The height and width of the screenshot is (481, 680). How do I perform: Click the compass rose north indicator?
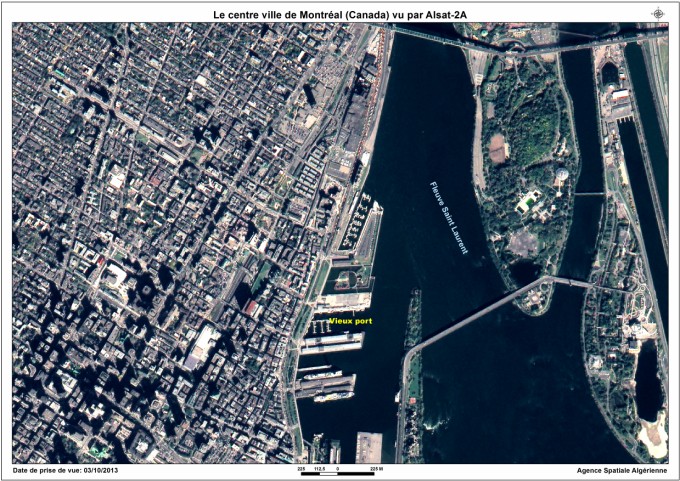tap(657, 13)
